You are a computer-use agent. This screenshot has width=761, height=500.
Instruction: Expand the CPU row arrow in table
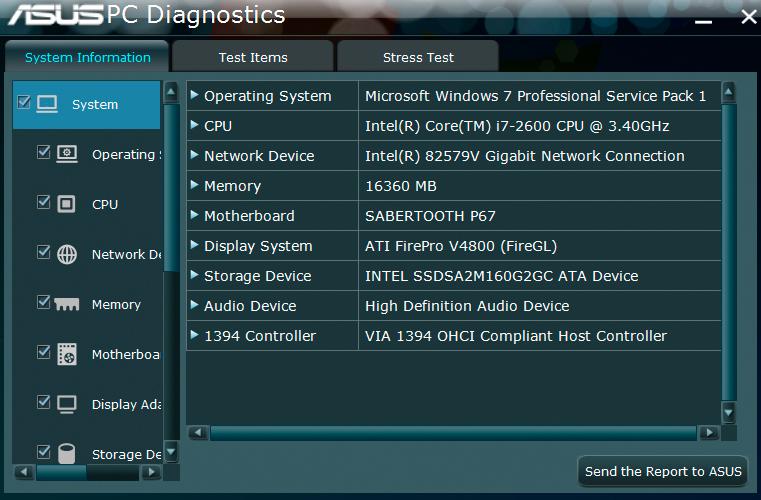(195, 125)
